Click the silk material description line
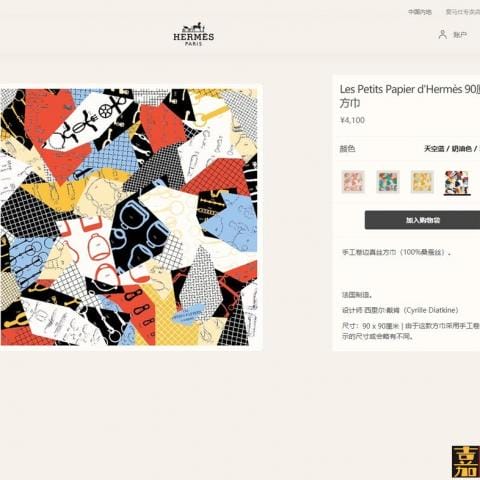Viewport: 480px width, 480px height. click(x=397, y=252)
